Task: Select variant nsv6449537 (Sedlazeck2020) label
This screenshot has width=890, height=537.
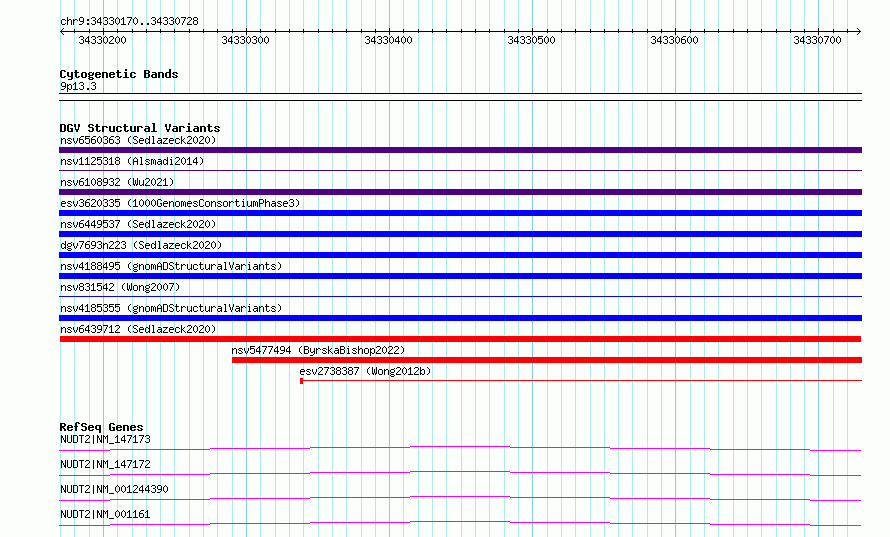Action: tap(138, 224)
